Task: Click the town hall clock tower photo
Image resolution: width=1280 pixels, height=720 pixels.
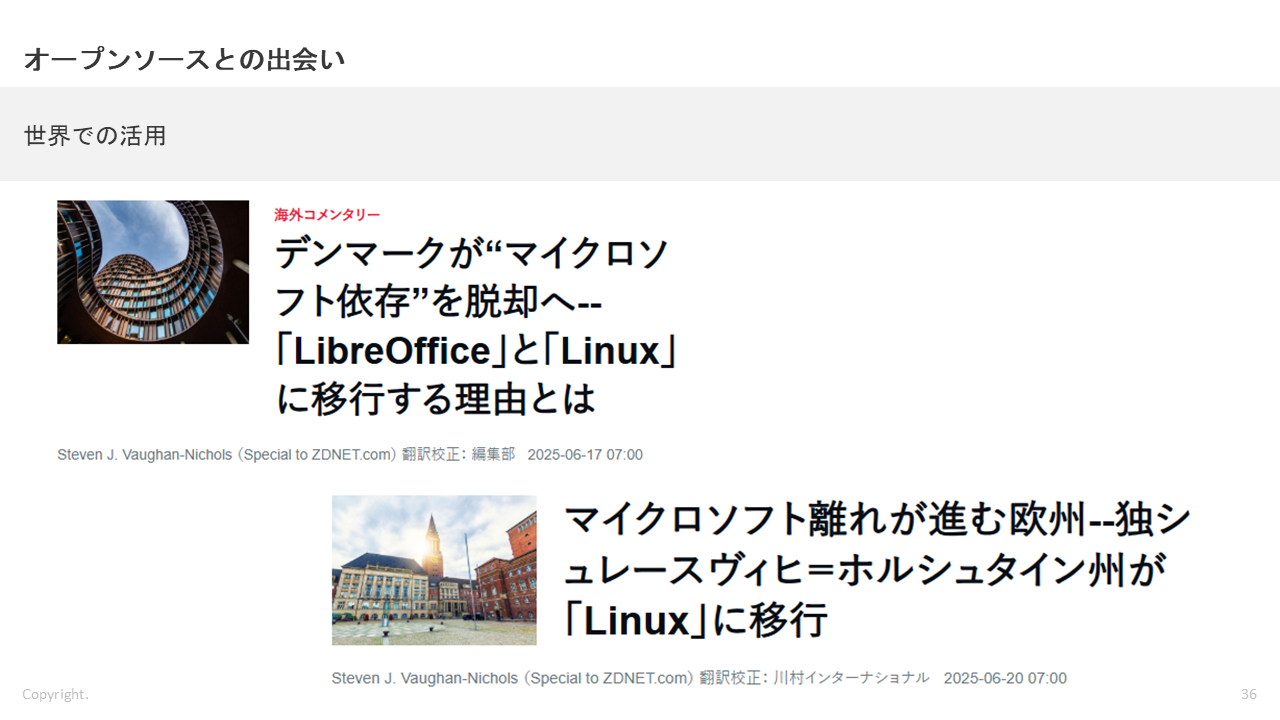Action: [x=434, y=570]
